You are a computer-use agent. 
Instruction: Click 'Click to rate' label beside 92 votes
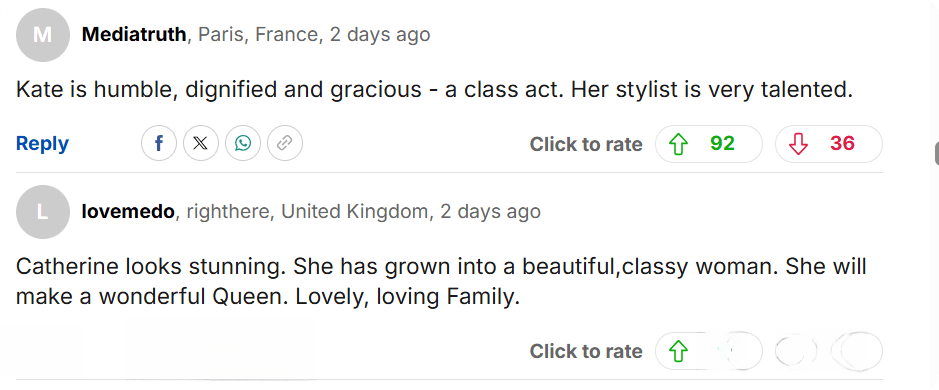point(586,144)
